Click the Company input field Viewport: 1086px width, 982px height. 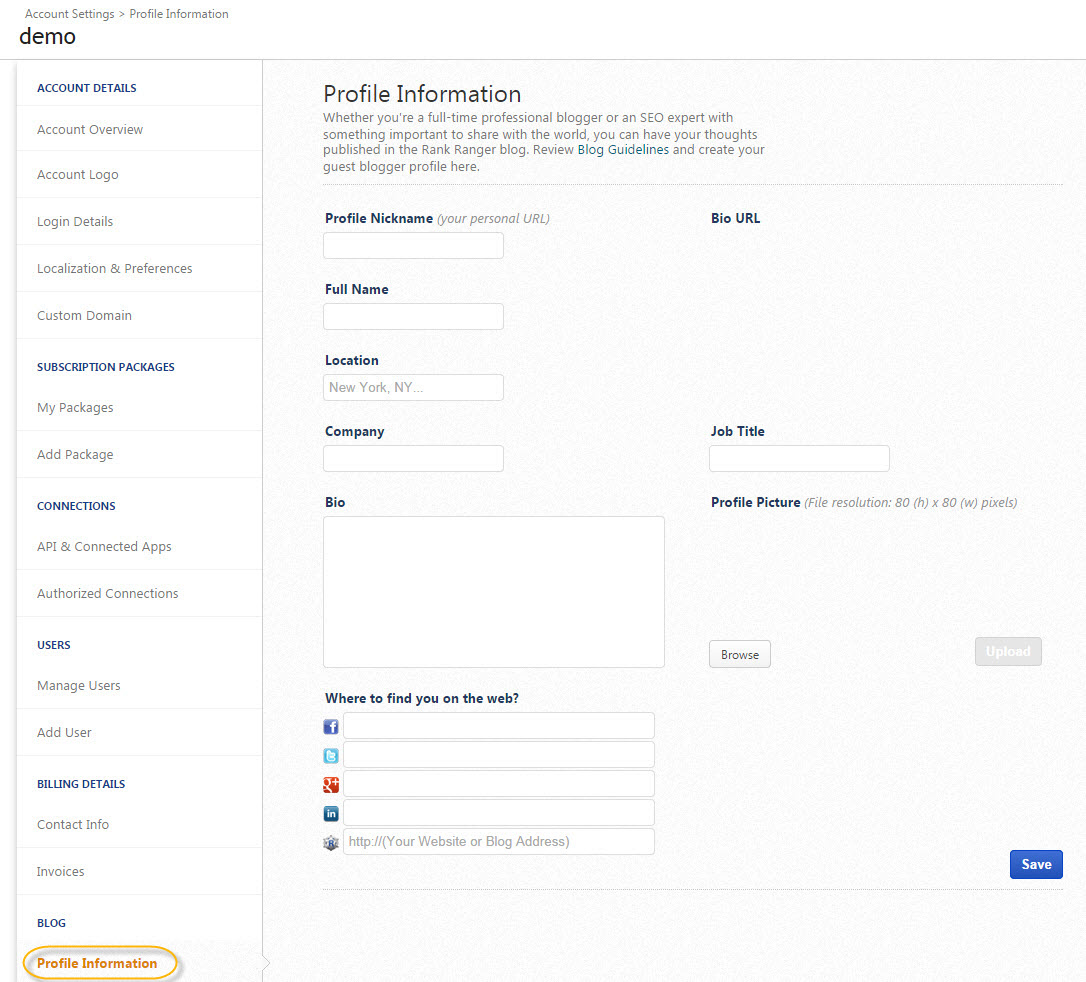[x=413, y=458]
